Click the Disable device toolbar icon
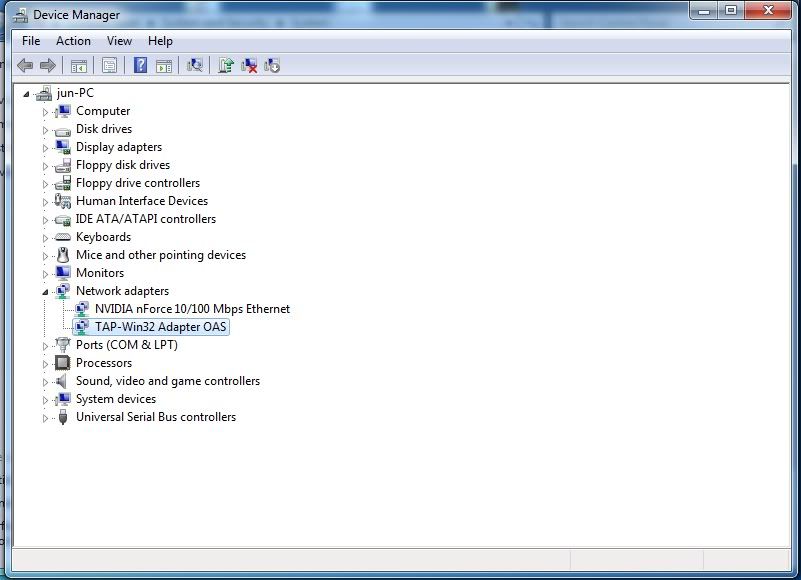 (x=272, y=66)
